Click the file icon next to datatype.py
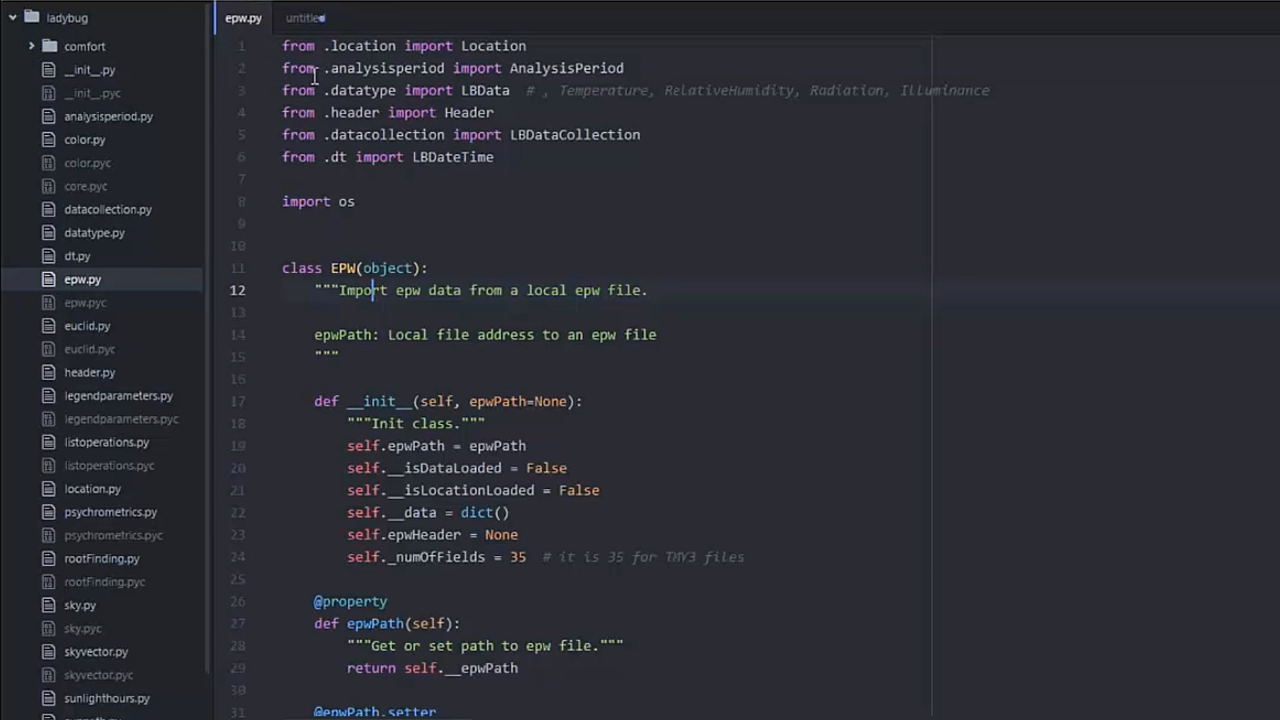Screen dimensions: 1280x720 click(49, 232)
